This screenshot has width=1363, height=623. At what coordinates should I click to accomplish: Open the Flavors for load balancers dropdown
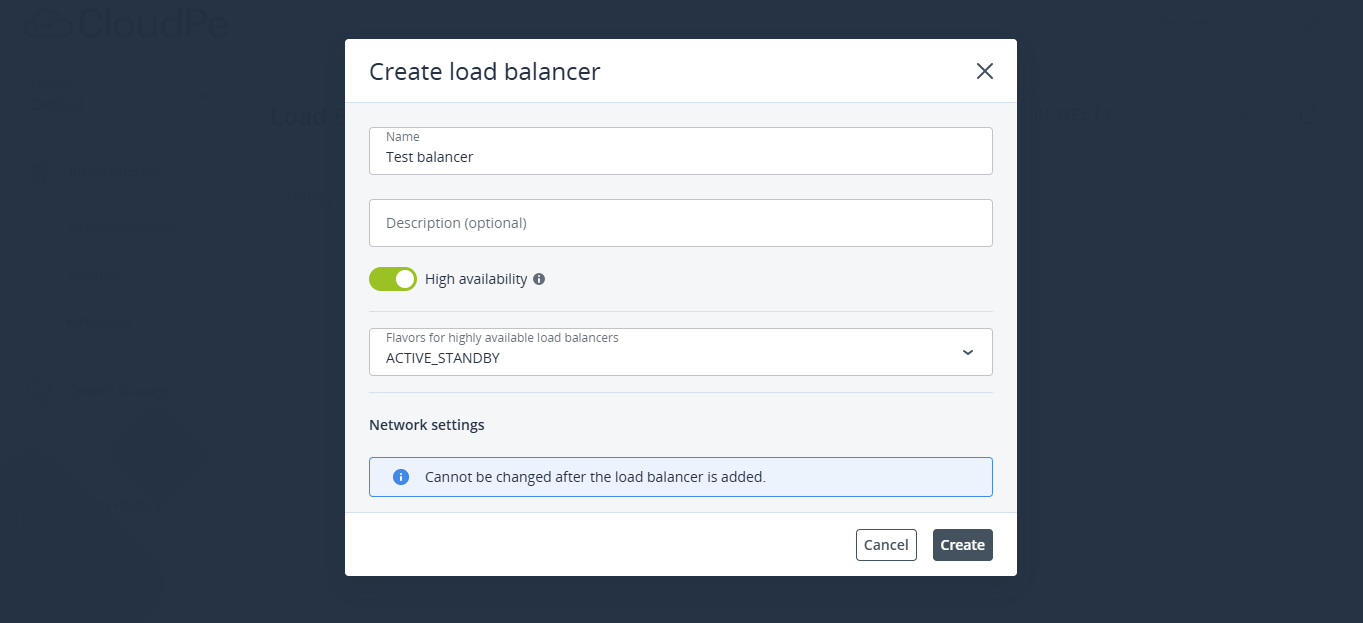[680, 352]
